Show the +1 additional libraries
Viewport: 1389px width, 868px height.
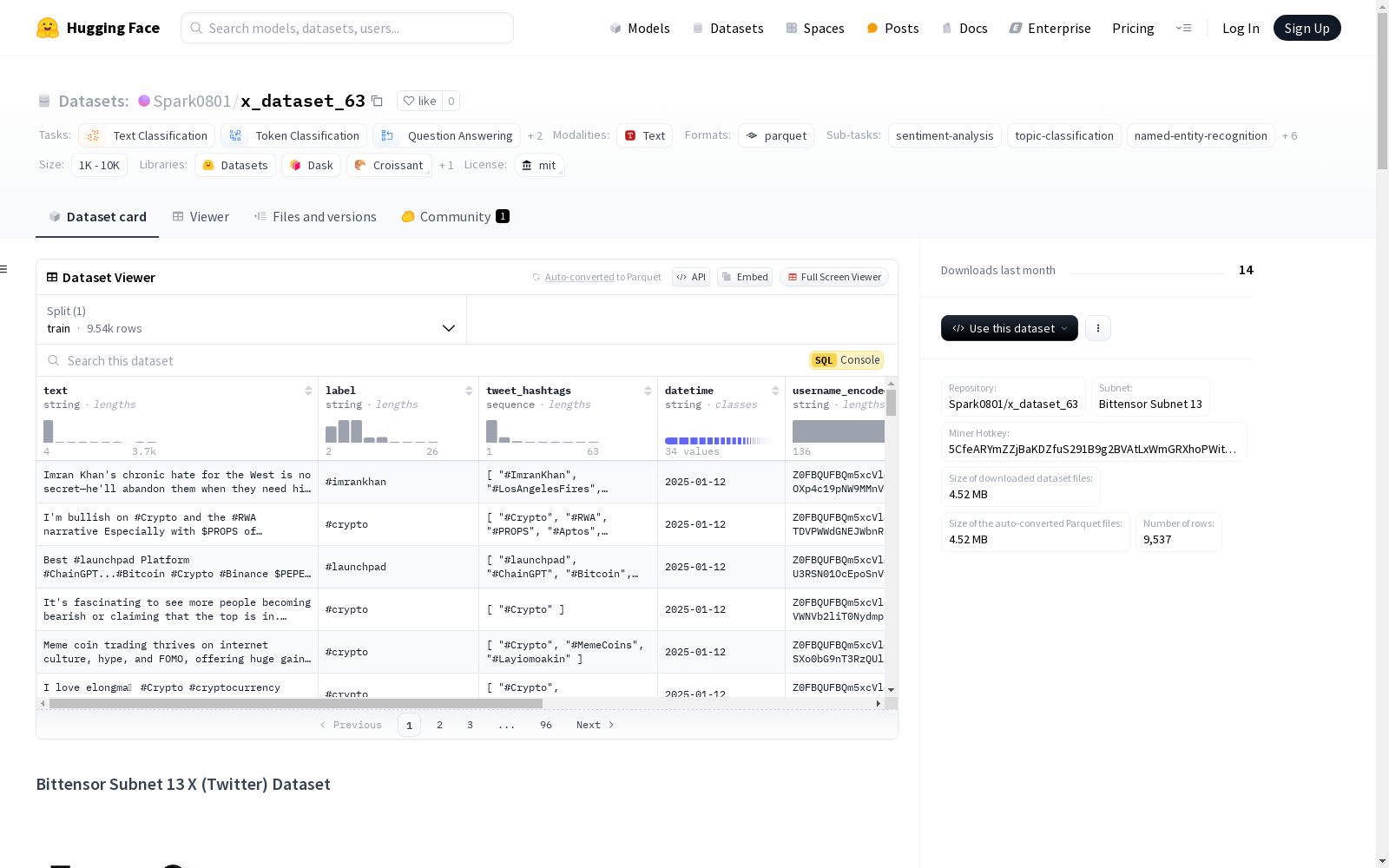click(x=446, y=165)
